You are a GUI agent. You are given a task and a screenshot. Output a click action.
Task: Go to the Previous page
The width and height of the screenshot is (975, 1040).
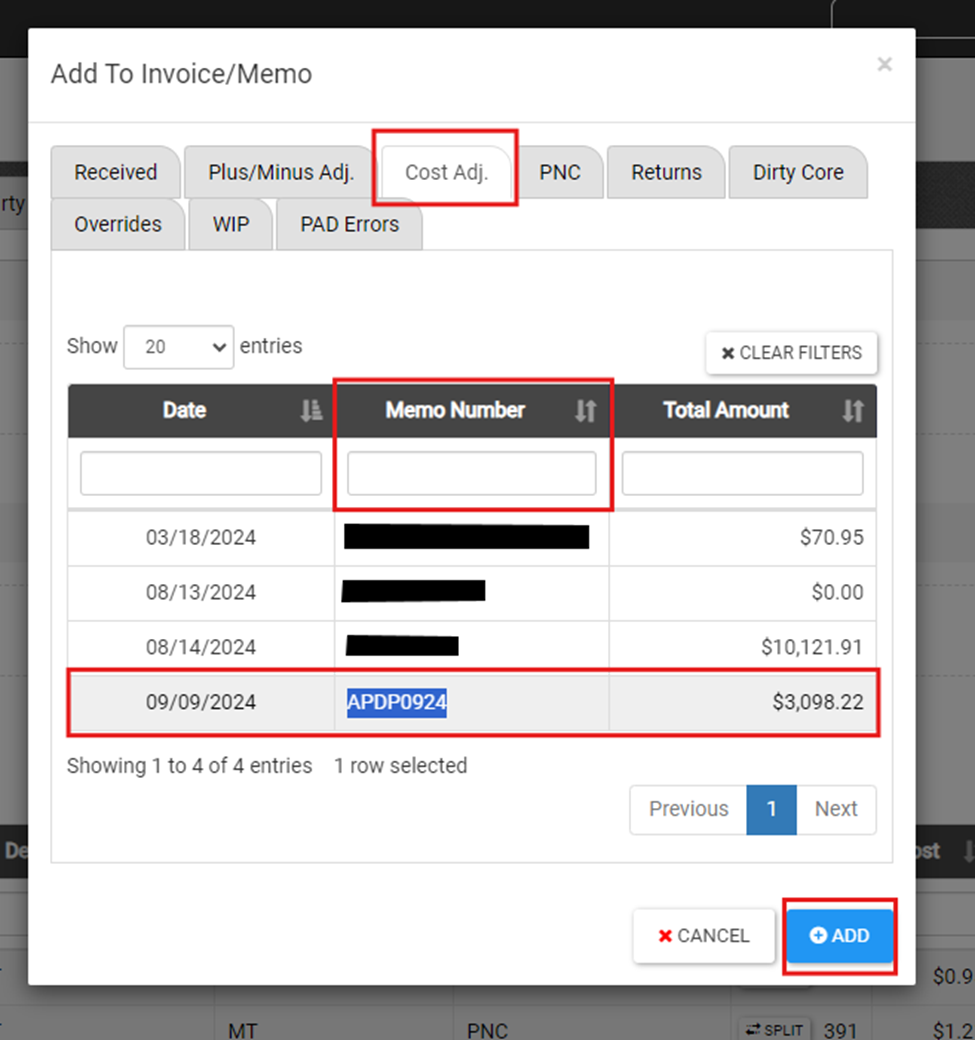tap(688, 809)
